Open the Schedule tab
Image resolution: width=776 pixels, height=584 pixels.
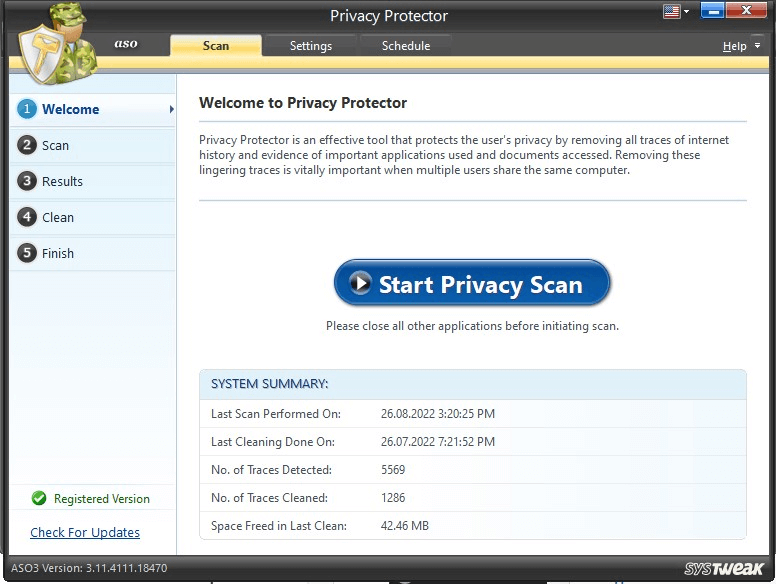(x=406, y=46)
